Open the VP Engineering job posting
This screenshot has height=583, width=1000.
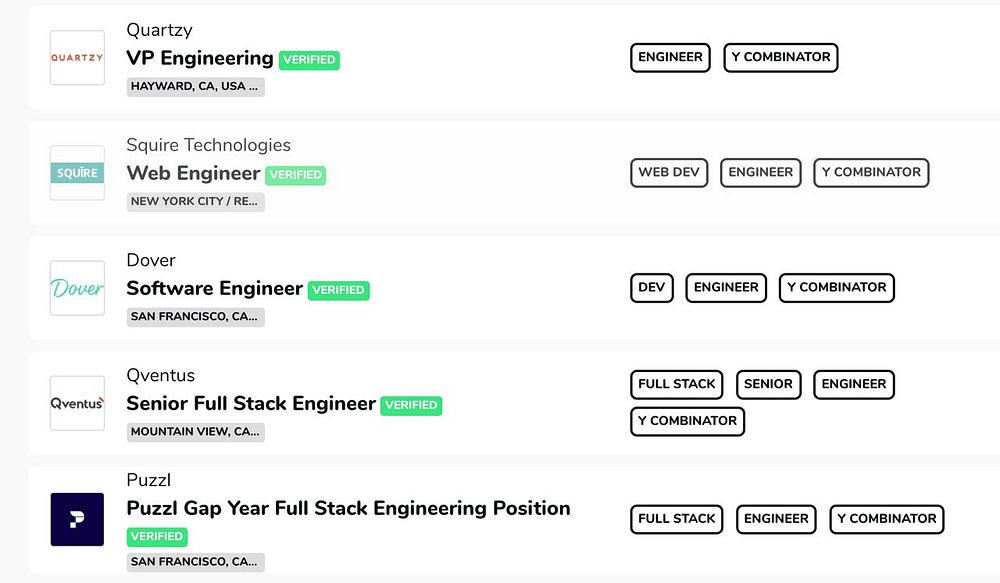click(x=200, y=58)
